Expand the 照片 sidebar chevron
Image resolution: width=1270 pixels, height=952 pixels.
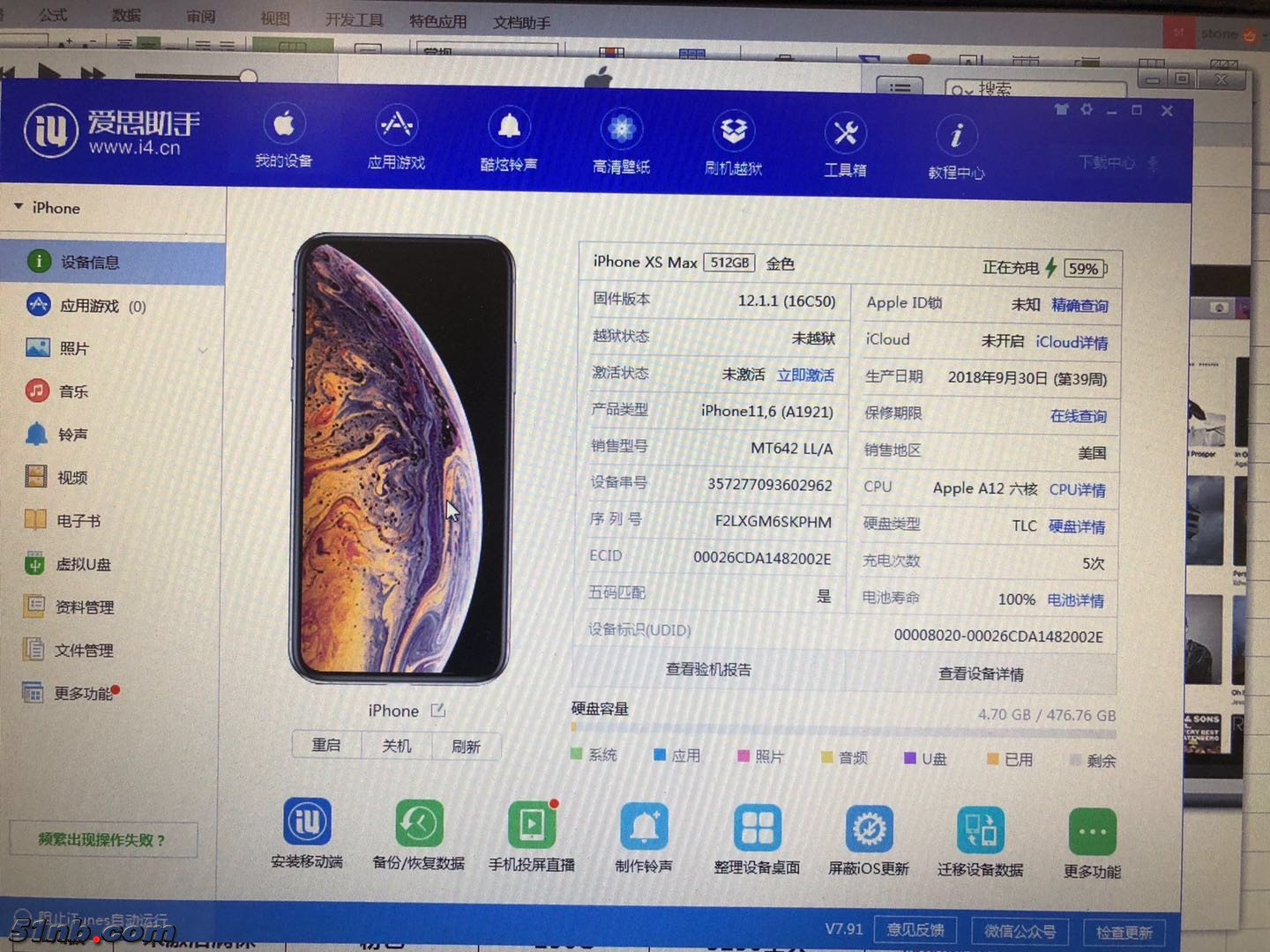click(x=204, y=349)
